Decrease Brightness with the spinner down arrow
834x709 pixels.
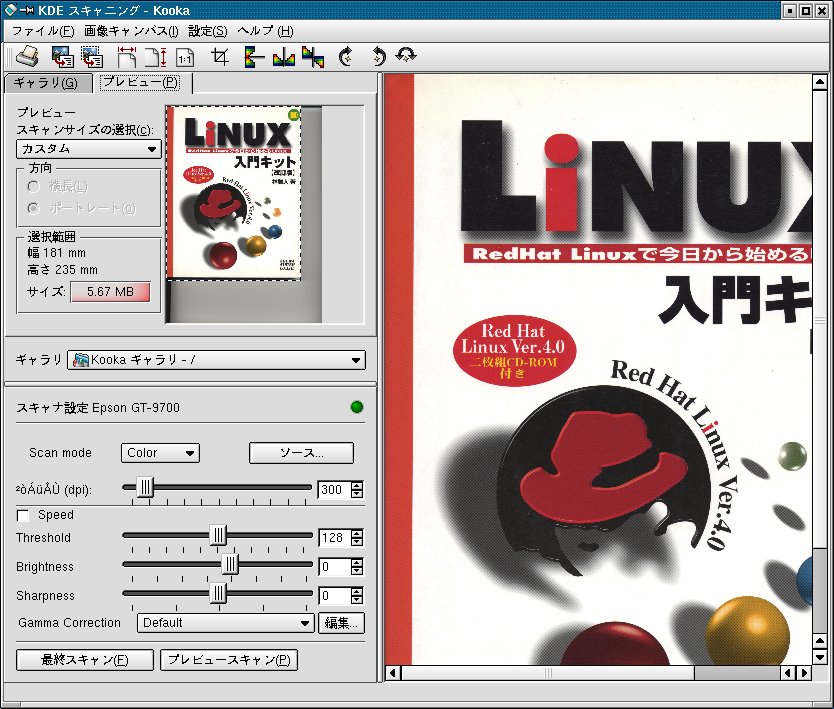[x=357, y=571]
